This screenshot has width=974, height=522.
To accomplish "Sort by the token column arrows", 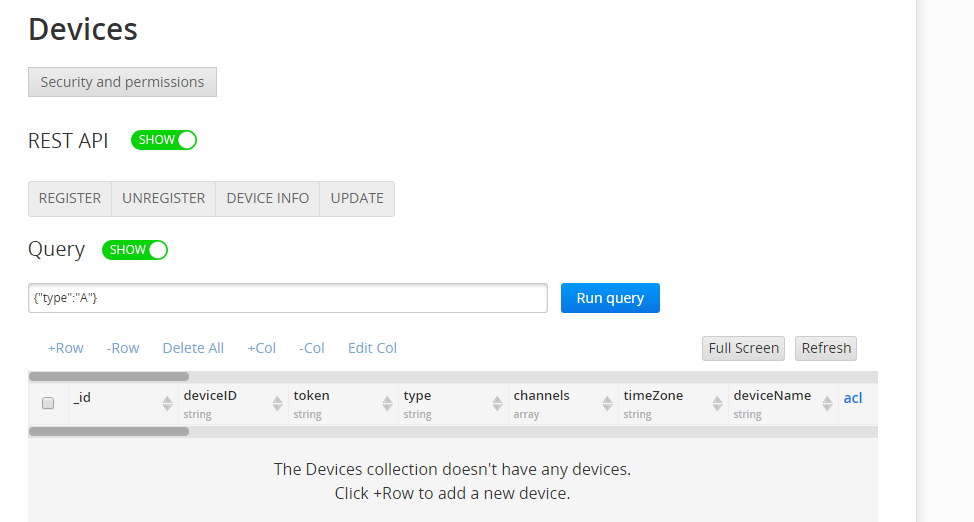I will (x=387, y=404).
